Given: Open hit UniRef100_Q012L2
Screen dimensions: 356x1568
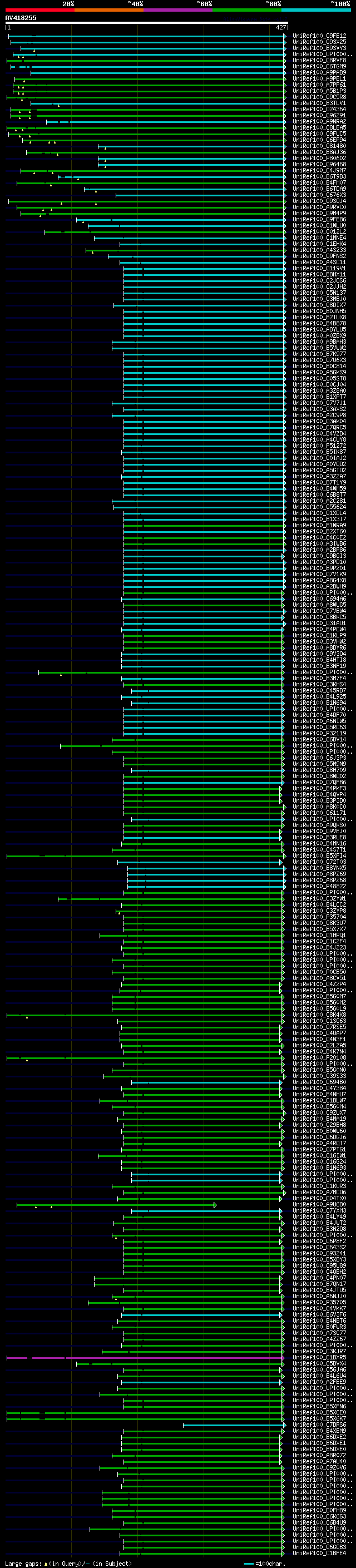Looking at the screenshot, I should click(x=319, y=231).
